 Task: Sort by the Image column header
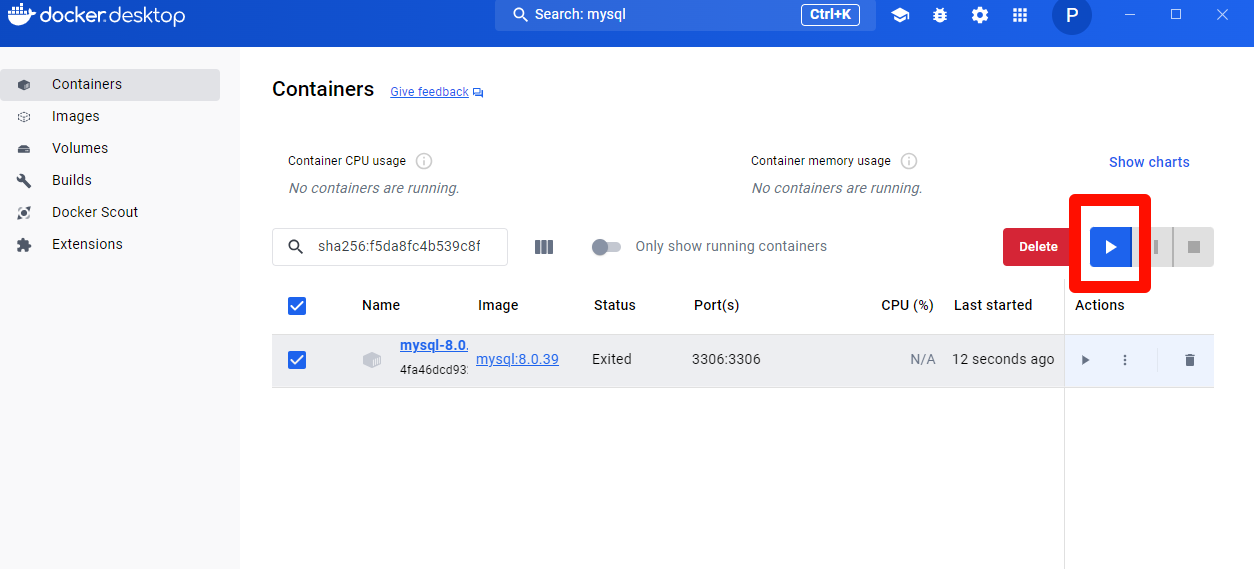498,306
